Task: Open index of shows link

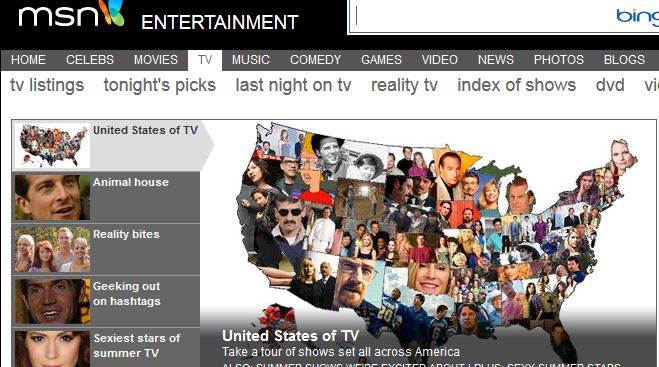Action: tap(517, 85)
